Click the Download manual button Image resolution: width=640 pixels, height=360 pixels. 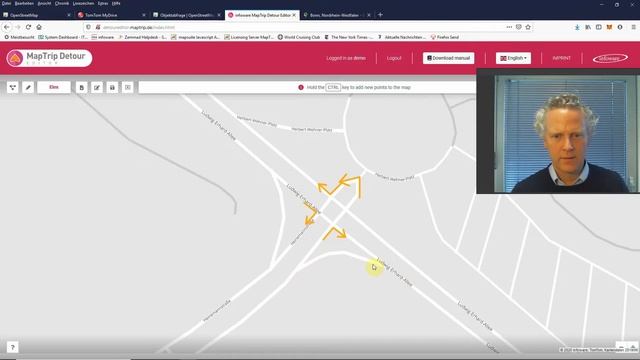(449, 58)
